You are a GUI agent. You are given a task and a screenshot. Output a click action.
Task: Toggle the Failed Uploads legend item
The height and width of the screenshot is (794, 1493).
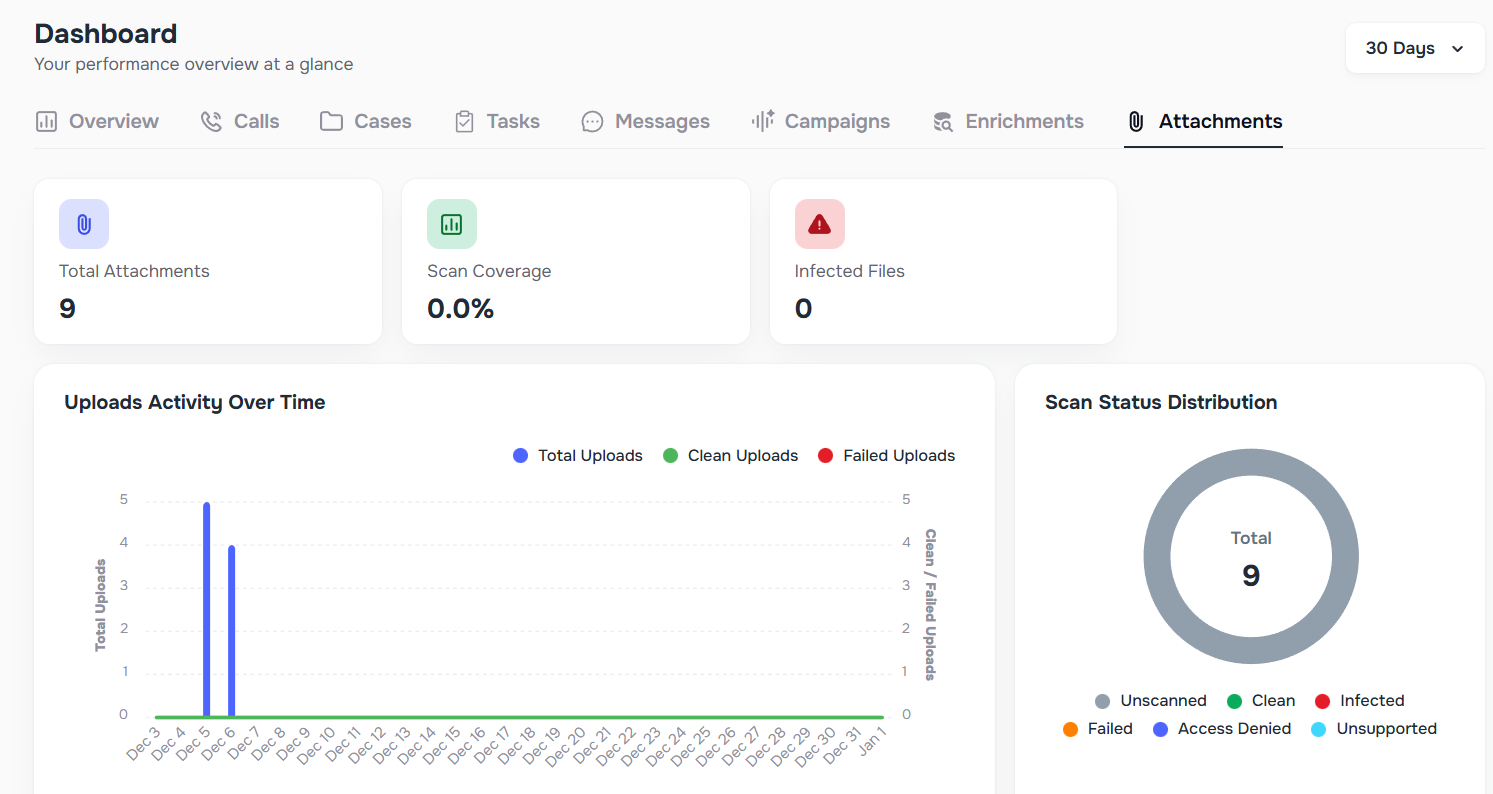(x=885, y=455)
